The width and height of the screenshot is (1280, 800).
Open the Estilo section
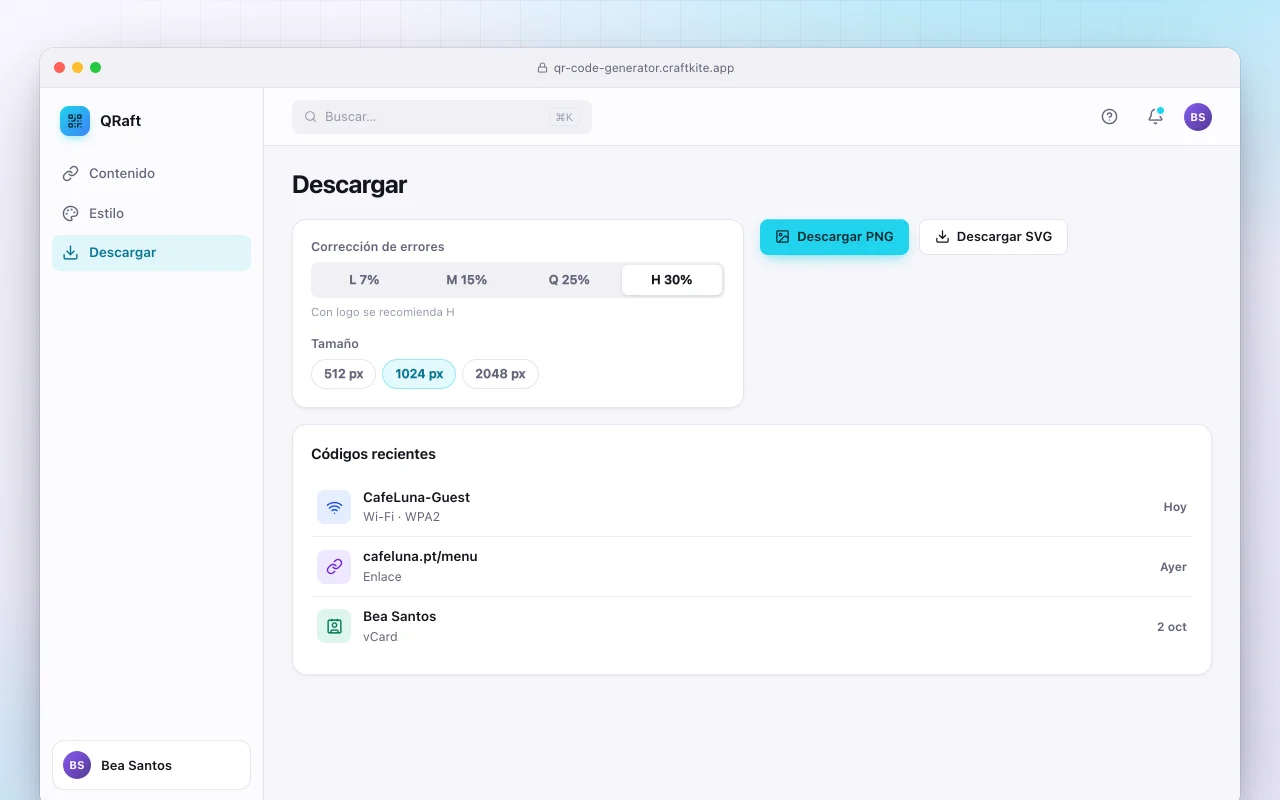click(151, 213)
